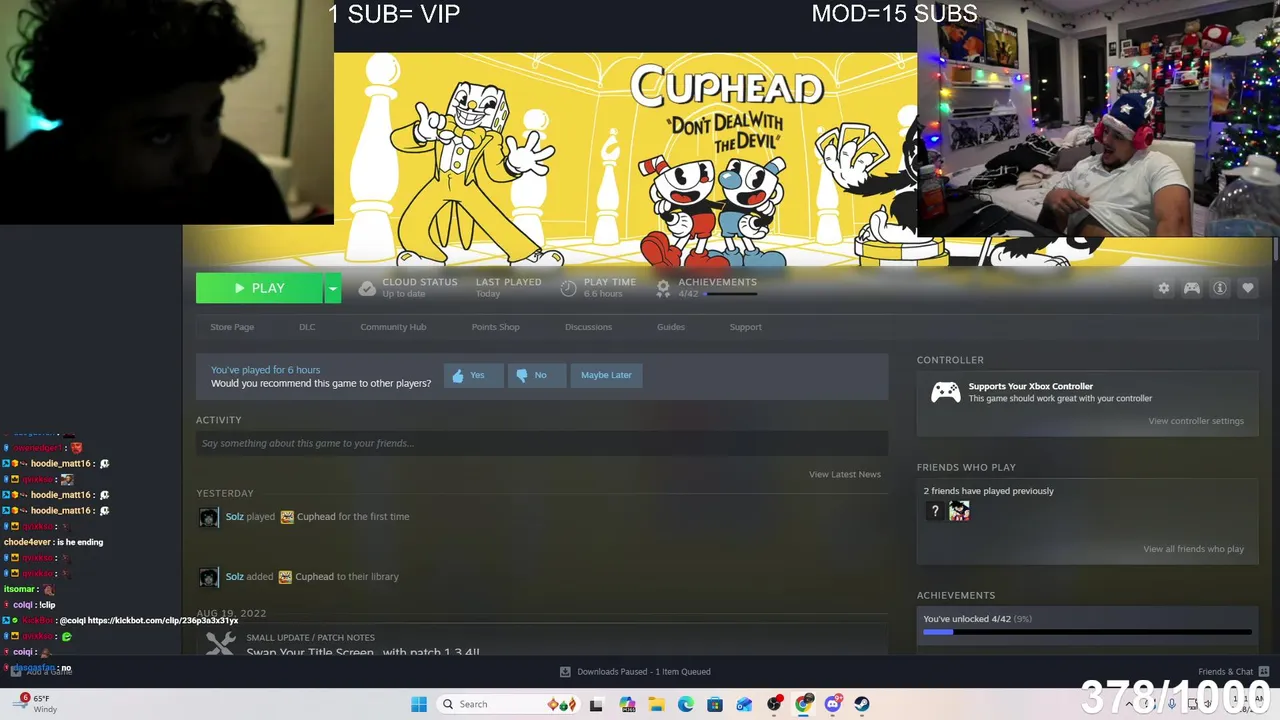This screenshot has height=720, width=1280.
Task: Open Friends & Chat icon
Action: pos(1264,671)
